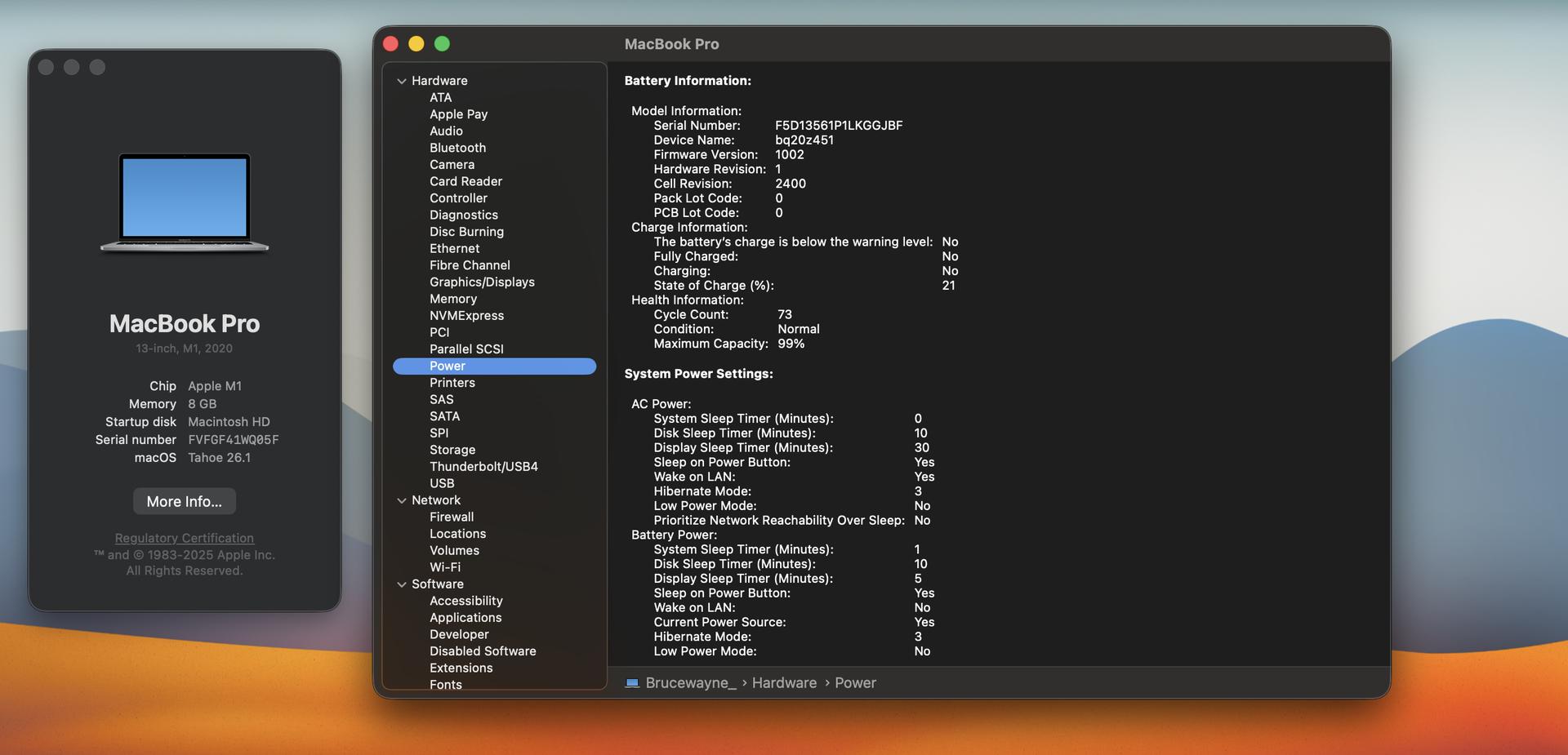Open Applications under Software
This screenshot has height=755, width=1568.
coord(465,618)
